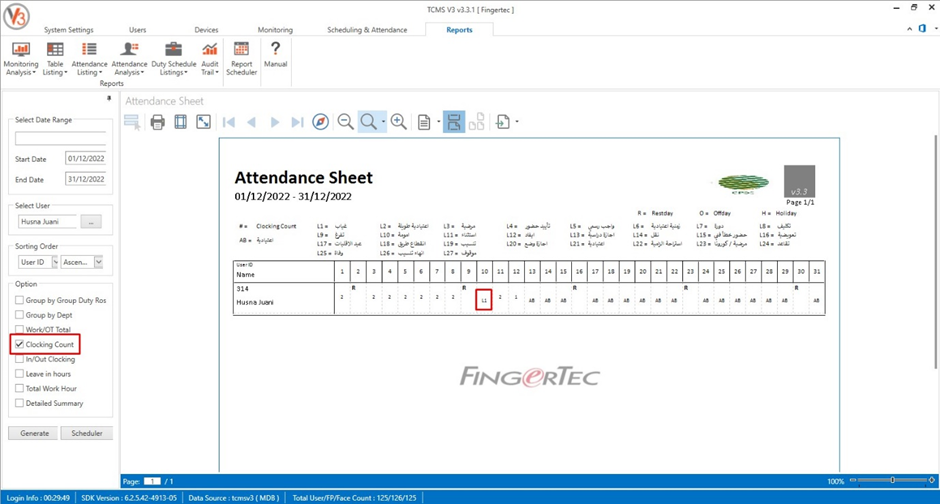
Task: Check Total Work Hour option
Action: click(20, 388)
